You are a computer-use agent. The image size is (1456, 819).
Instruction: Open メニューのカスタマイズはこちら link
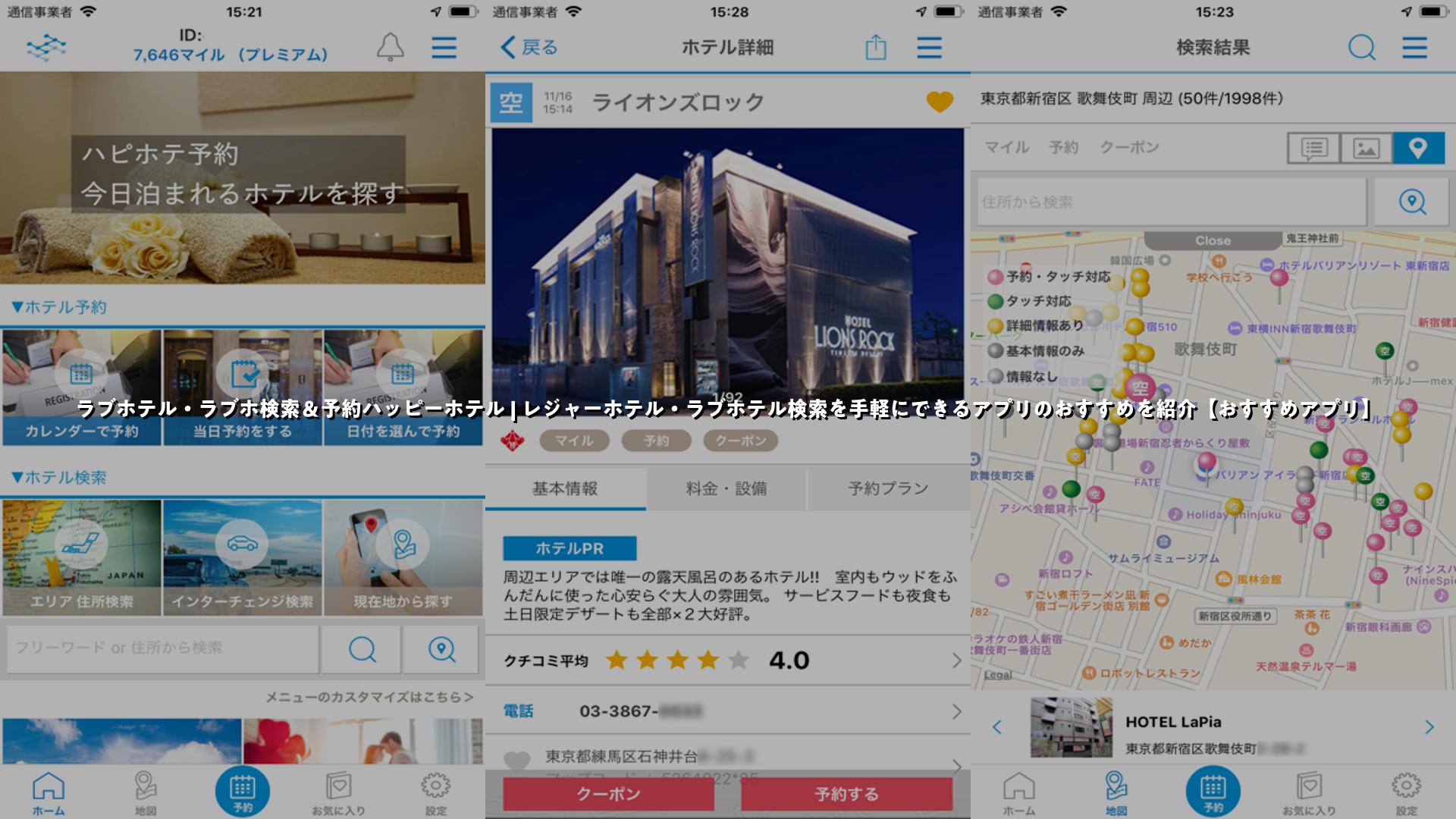(369, 697)
